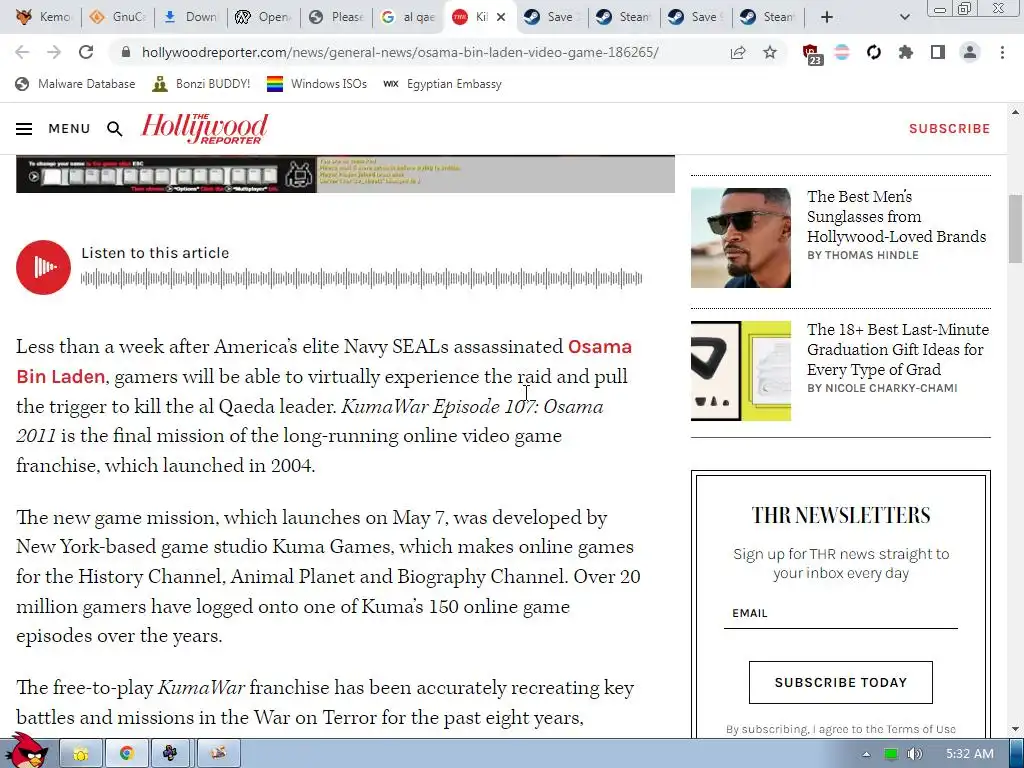
Task: Close the active Kil tab
Action: (x=501, y=17)
